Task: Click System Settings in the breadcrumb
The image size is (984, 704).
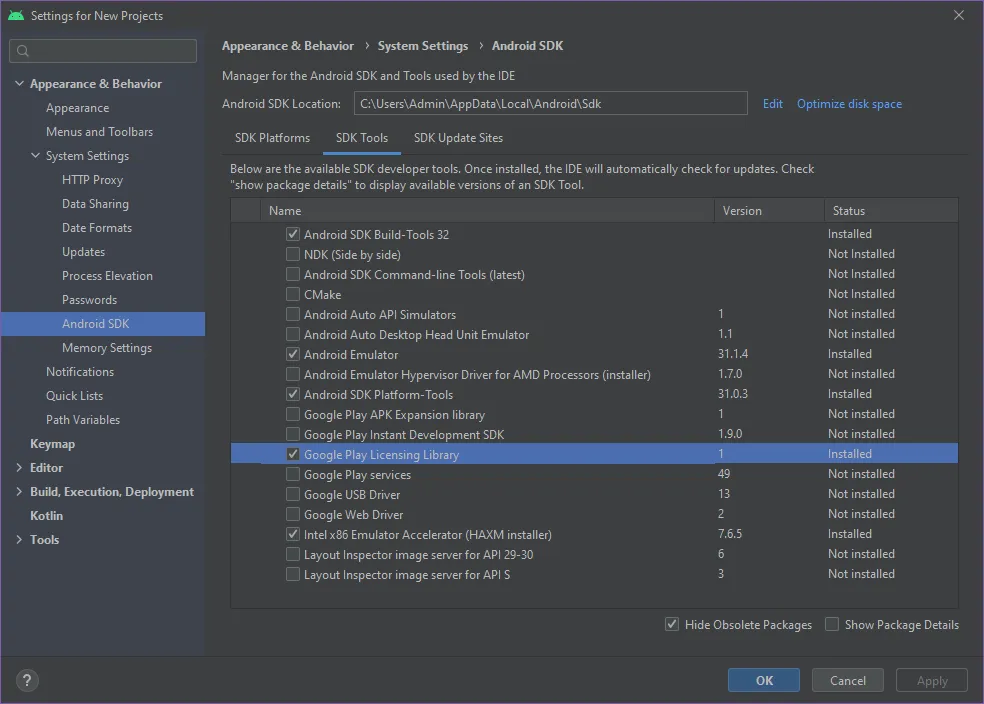Action: (423, 46)
